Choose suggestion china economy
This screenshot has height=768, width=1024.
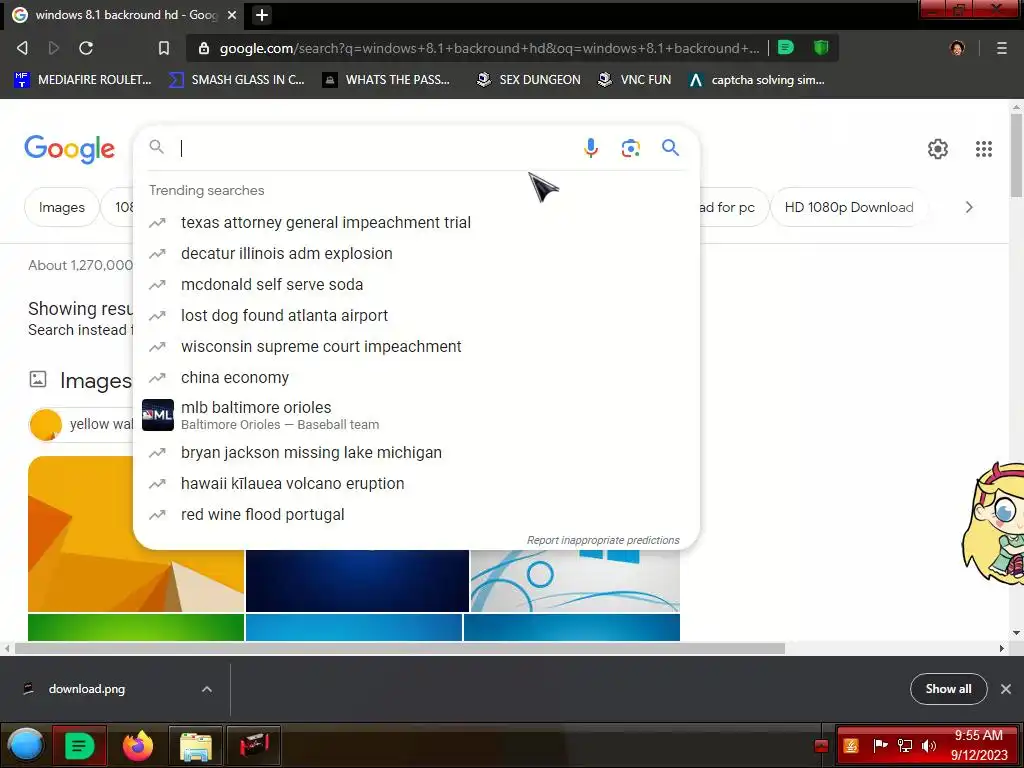point(416,377)
